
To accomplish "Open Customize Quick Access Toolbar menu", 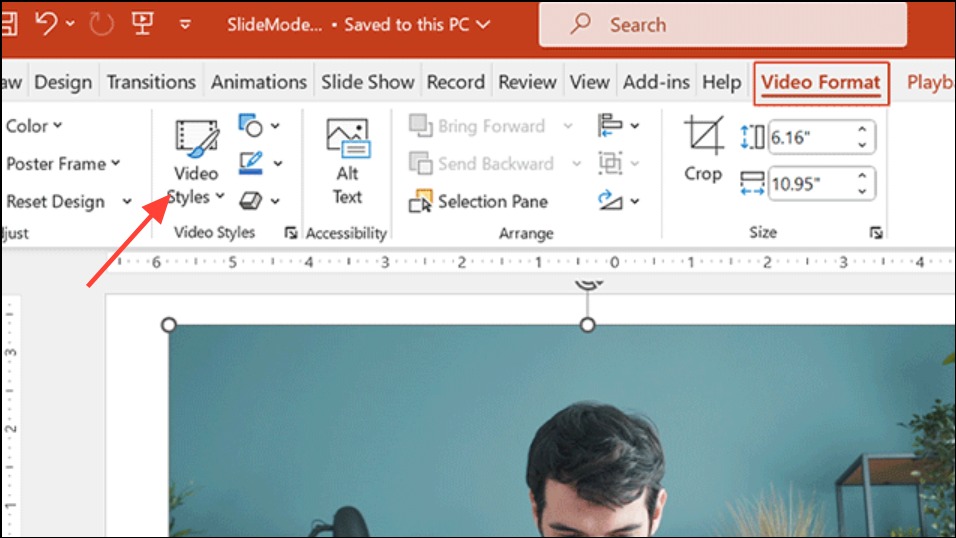I will [185, 24].
